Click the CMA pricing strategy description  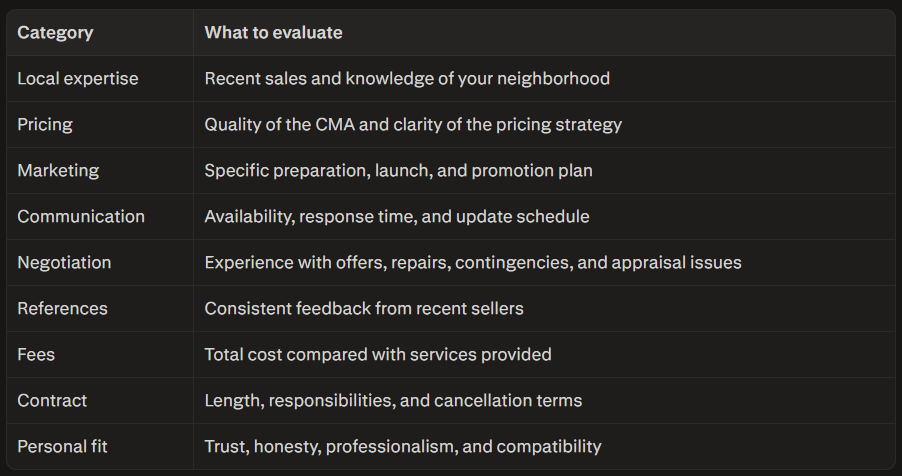click(x=413, y=125)
